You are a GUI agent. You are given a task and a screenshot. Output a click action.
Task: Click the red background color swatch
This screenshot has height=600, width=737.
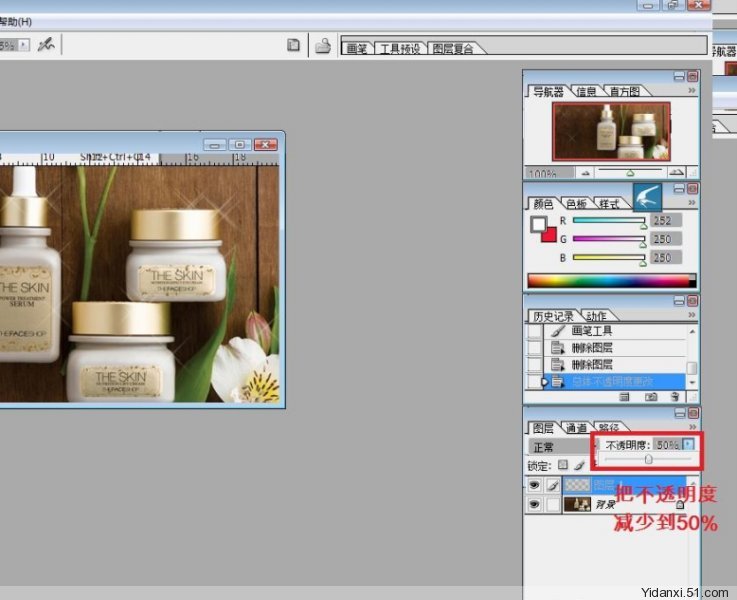pyautogui.click(x=550, y=235)
